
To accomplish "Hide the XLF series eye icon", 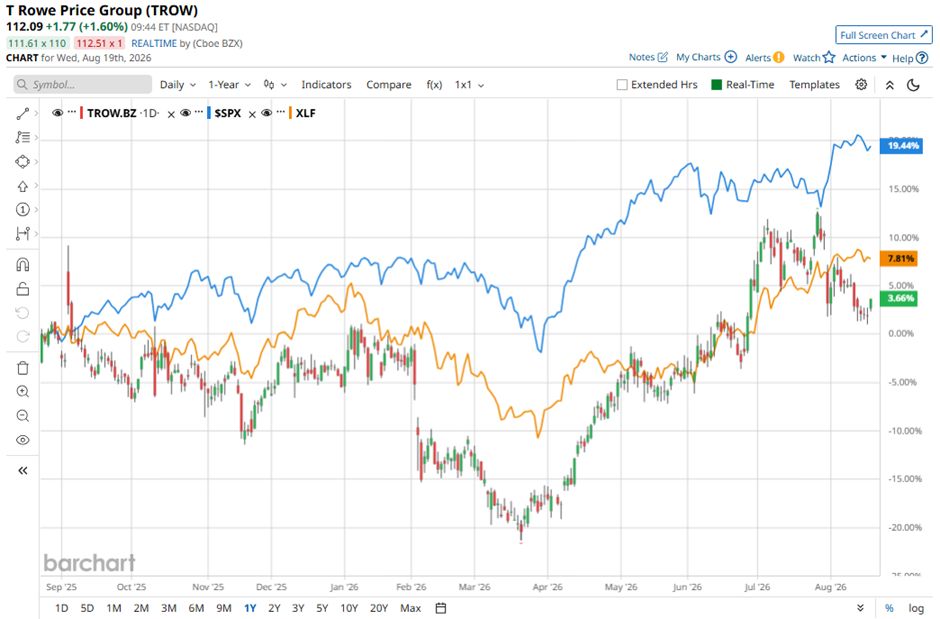I will point(267,113).
